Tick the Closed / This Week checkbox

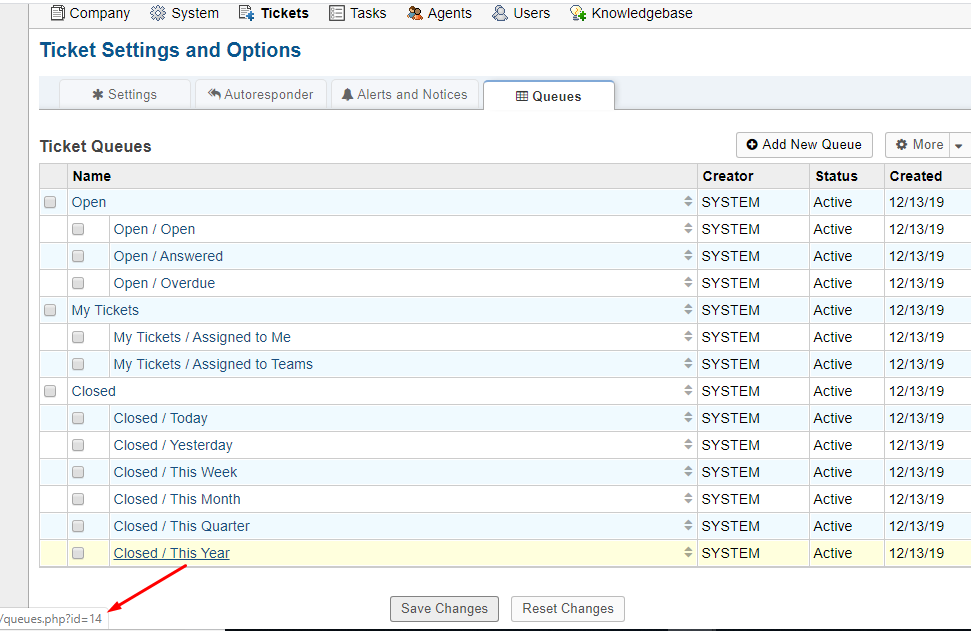click(x=78, y=472)
